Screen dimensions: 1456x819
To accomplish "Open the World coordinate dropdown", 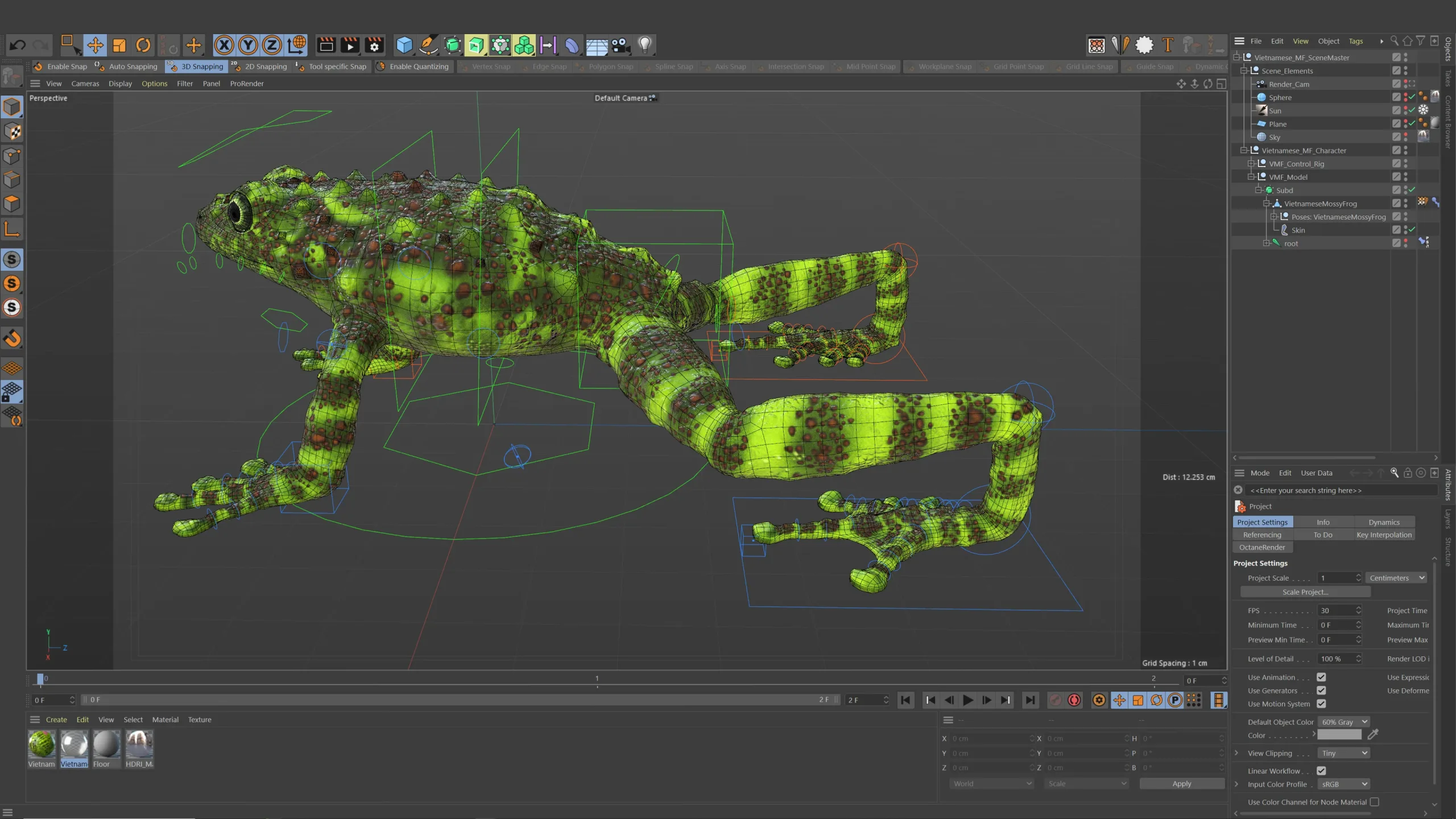I will point(992,784).
